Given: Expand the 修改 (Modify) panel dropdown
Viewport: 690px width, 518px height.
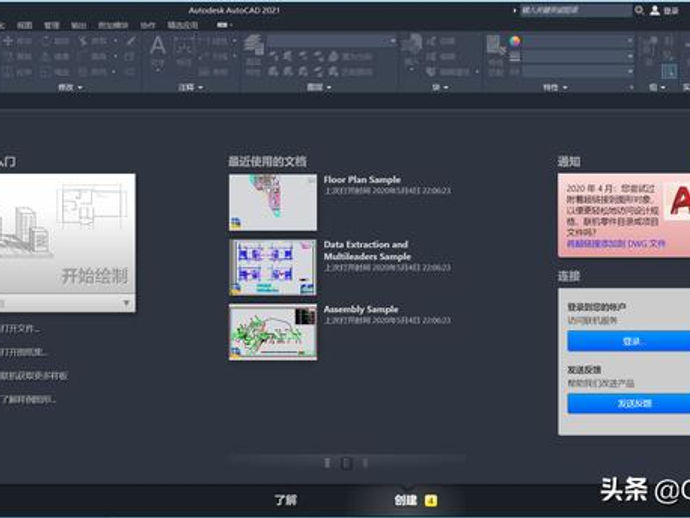Looking at the screenshot, I should (x=70, y=87).
